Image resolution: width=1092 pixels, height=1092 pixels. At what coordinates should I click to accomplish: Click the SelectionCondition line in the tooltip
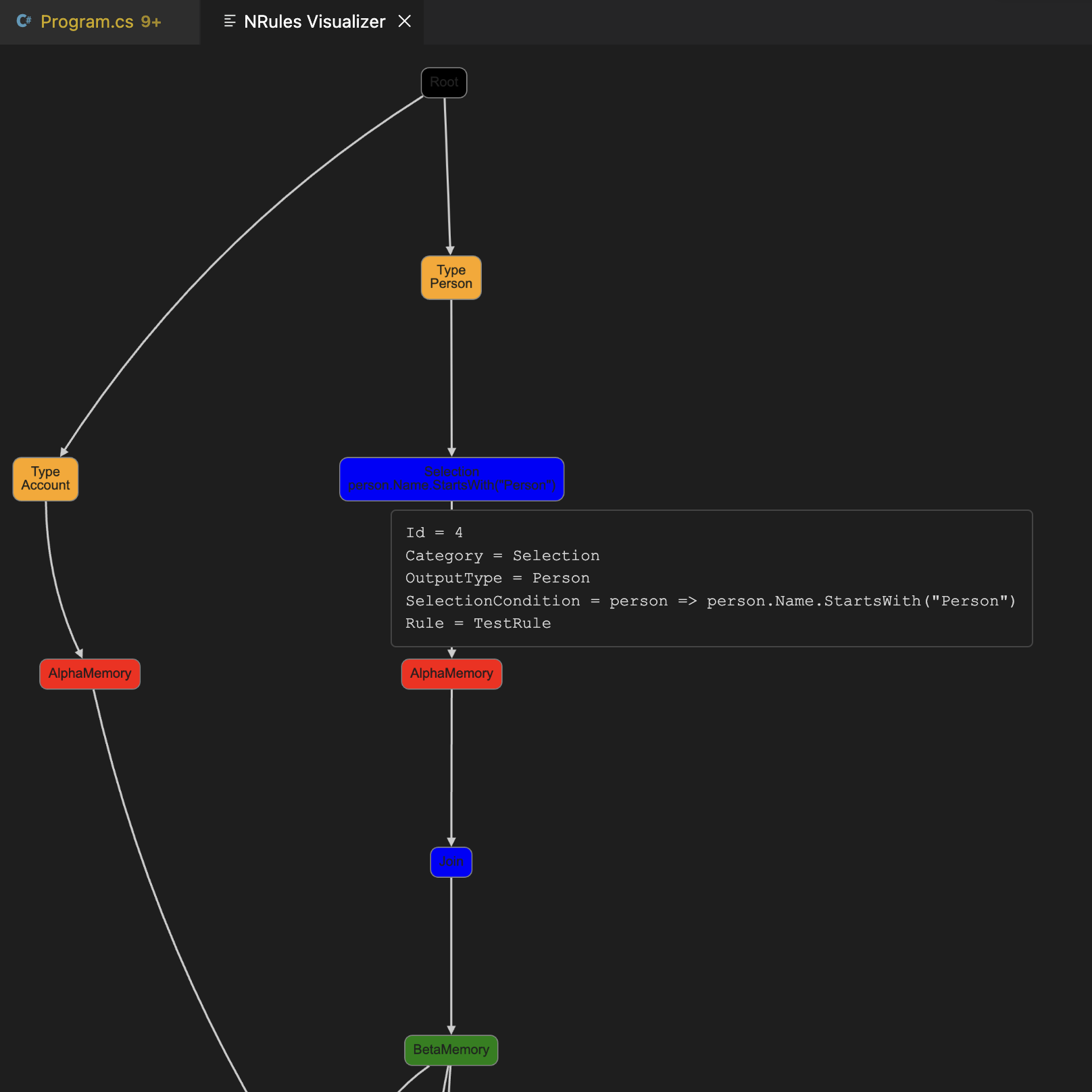pyautogui.click(x=710, y=601)
